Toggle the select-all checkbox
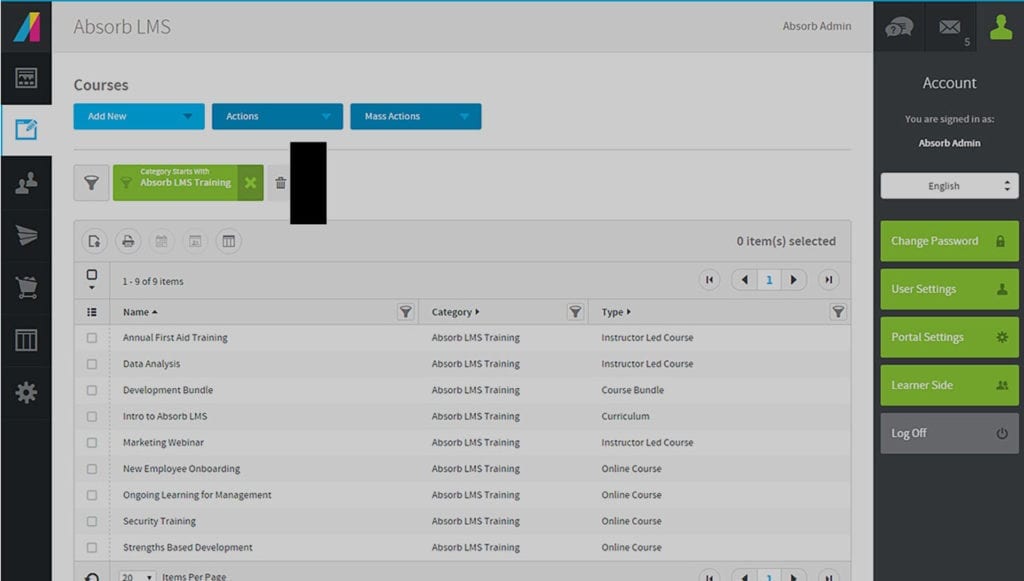This screenshot has height=581, width=1024. pyautogui.click(x=91, y=275)
